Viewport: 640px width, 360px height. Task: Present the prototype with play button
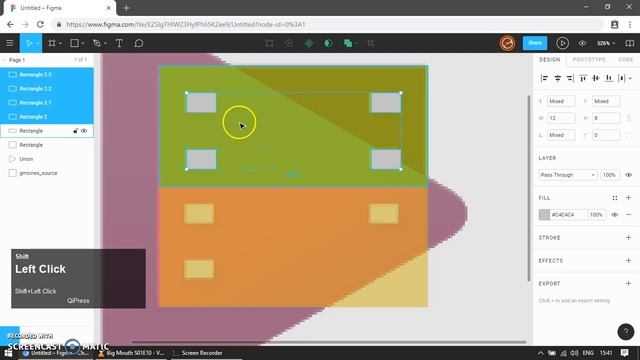click(x=562, y=43)
